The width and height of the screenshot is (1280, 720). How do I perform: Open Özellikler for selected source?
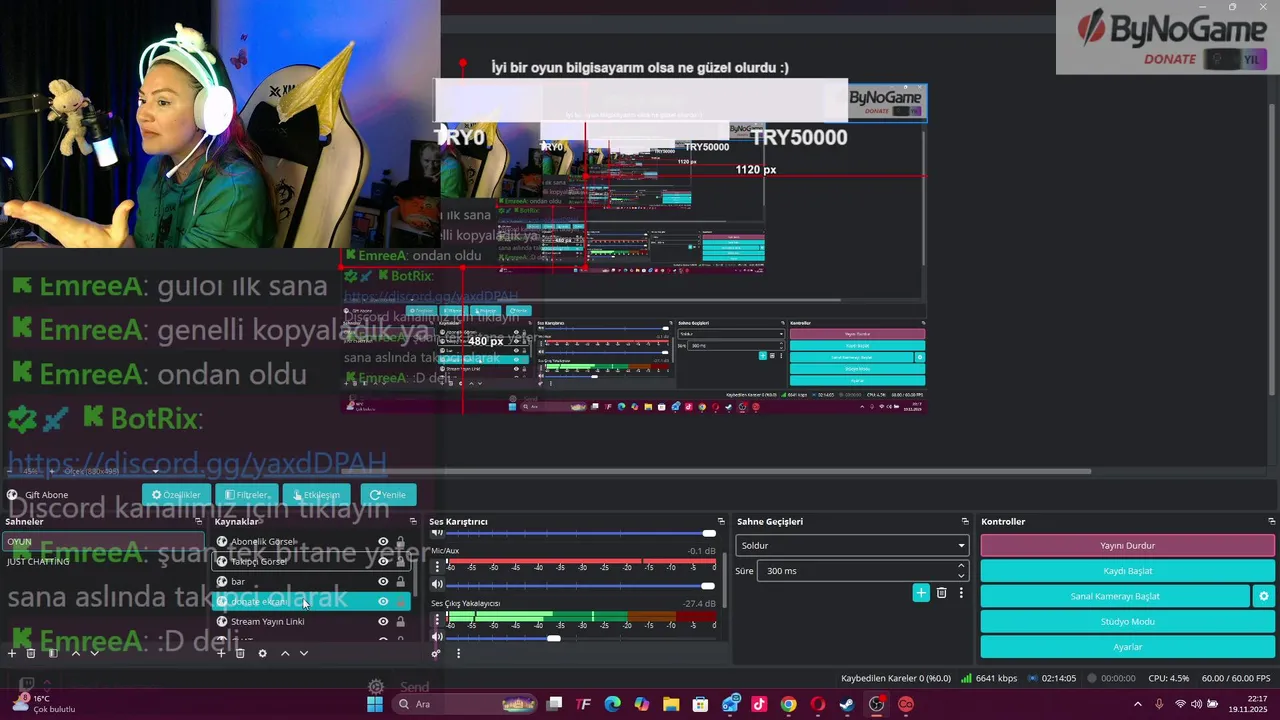point(176,495)
